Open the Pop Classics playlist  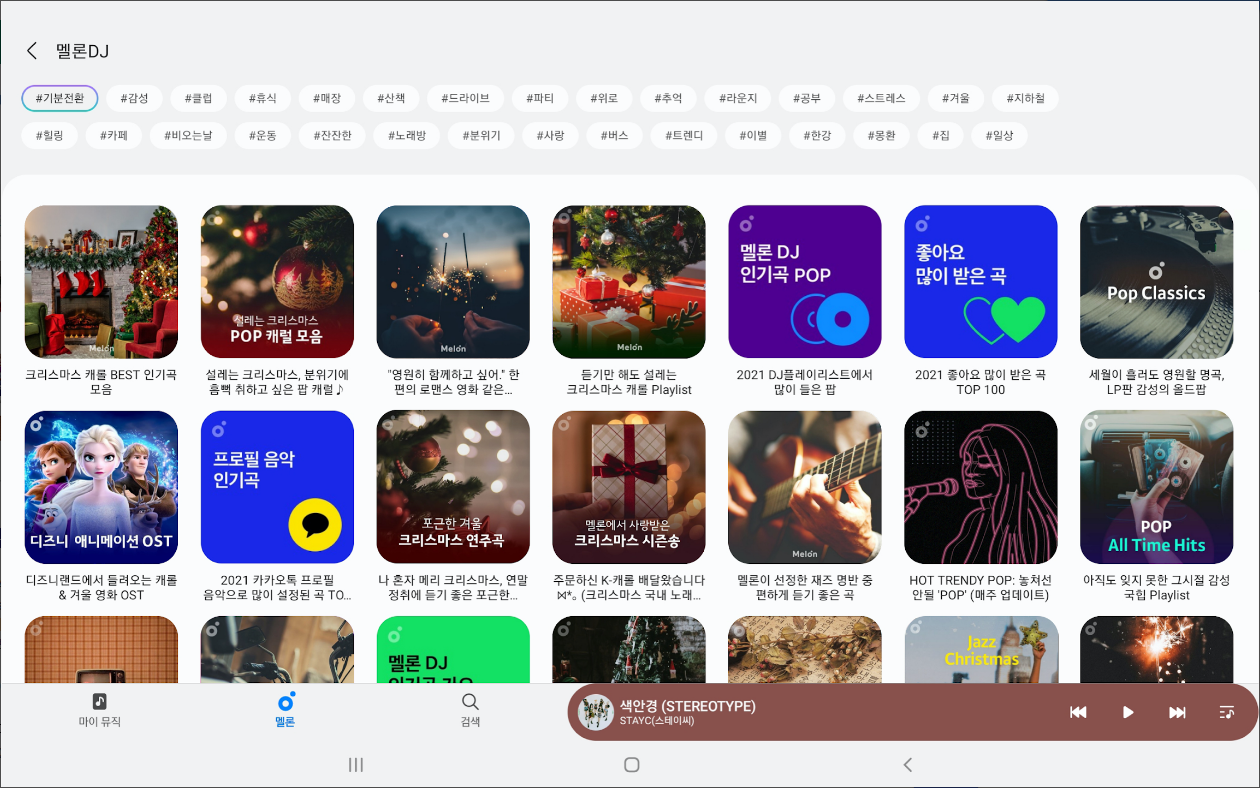pos(1156,281)
